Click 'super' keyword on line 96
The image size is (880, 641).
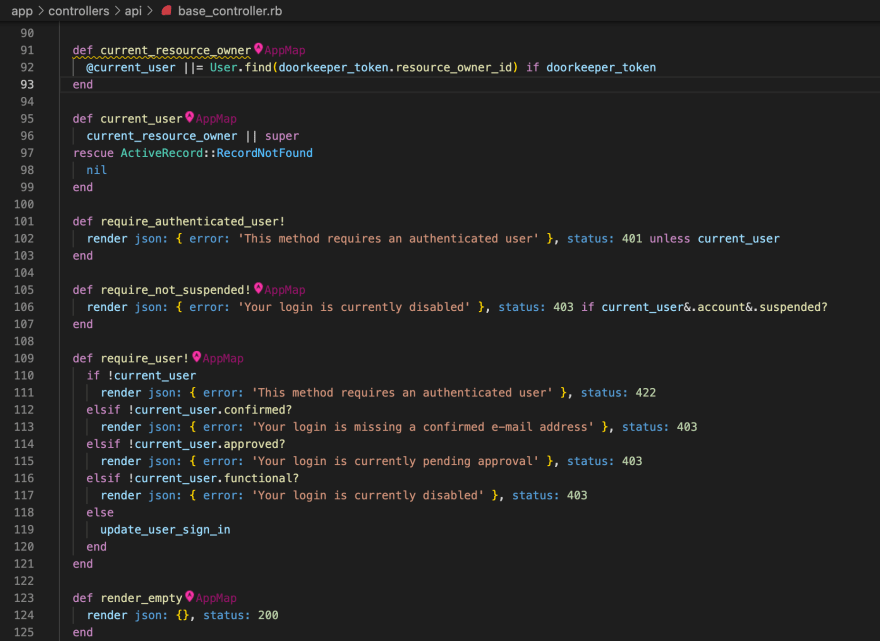(282, 136)
